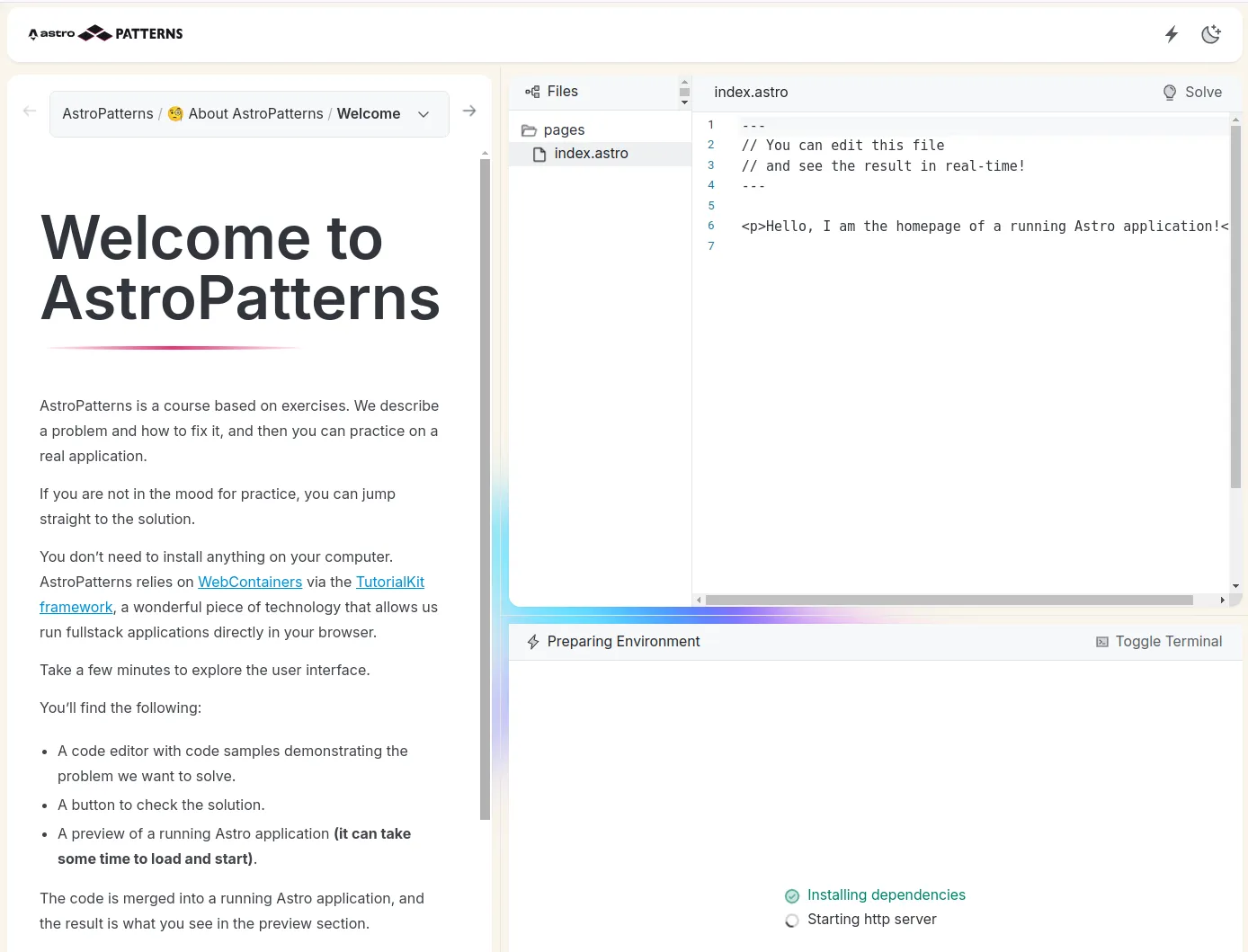Click code line 3 comment text
The width and height of the screenshot is (1248, 952).
[x=883, y=166]
